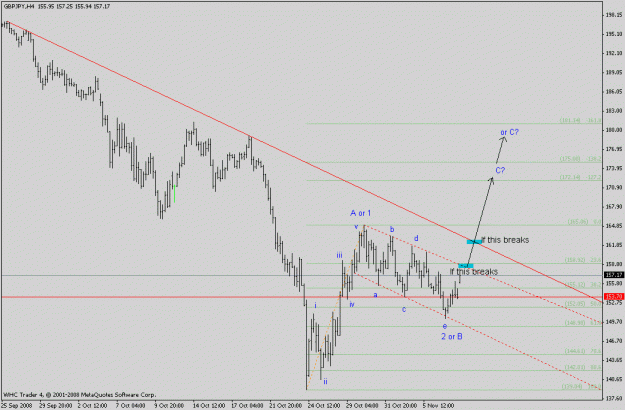Click the chart title "GBPJPY,H4" text

[18, 6]
